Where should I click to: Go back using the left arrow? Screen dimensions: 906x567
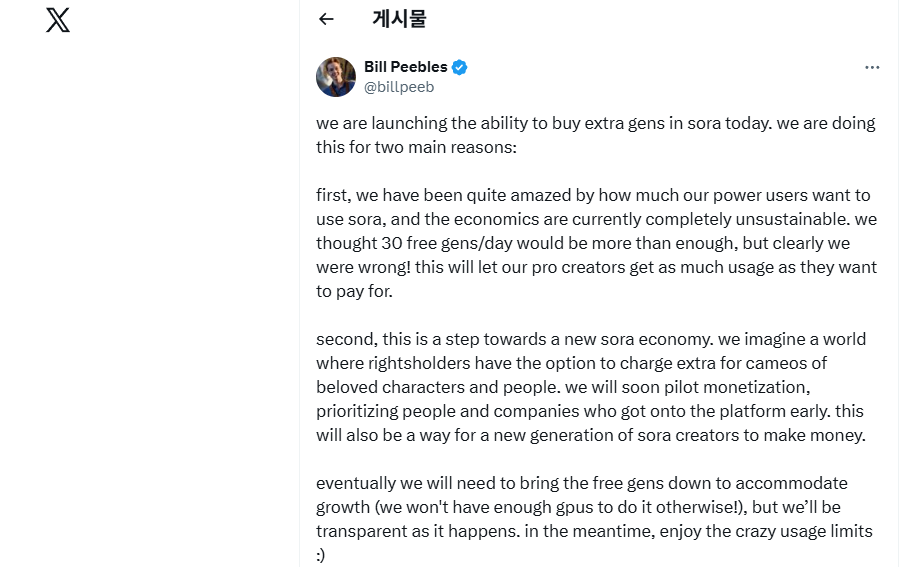(x=326, y=19)
